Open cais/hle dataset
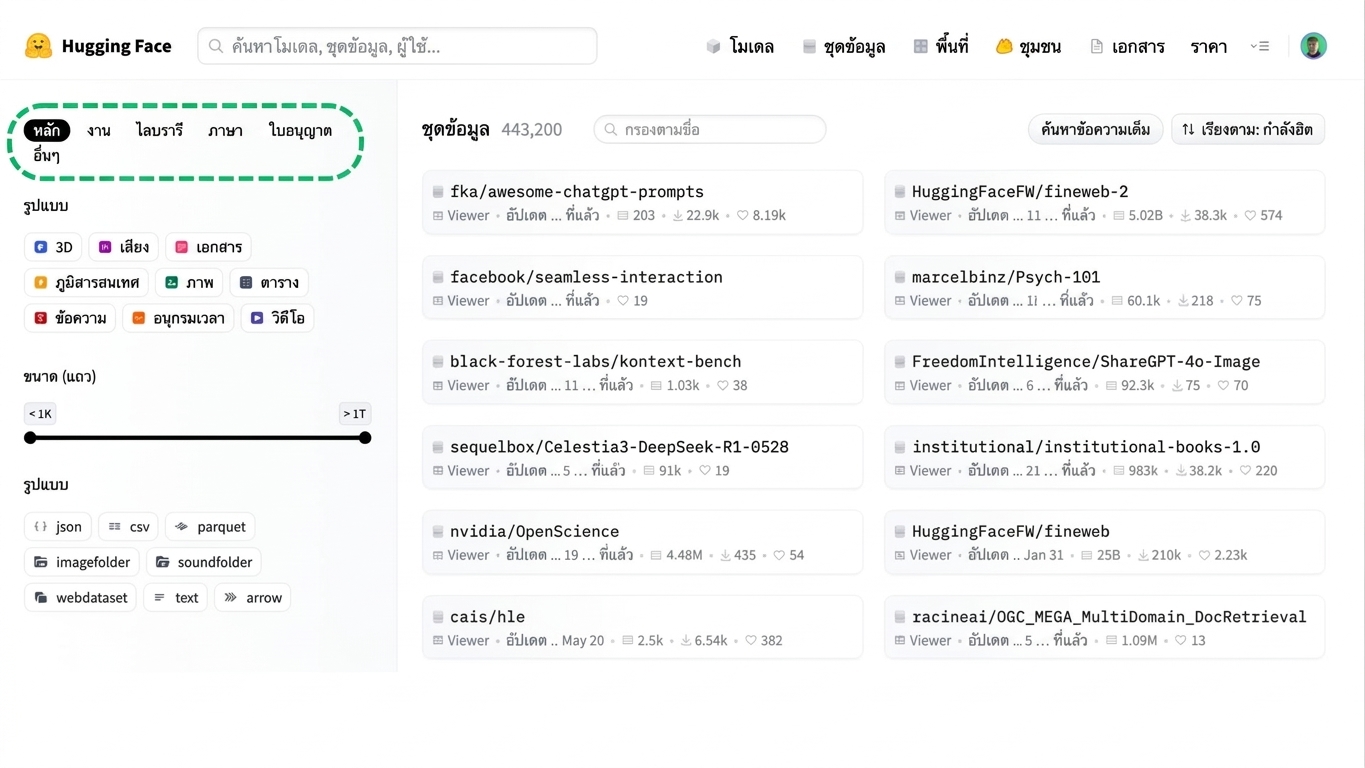Viewport: 1365px width, 768px height. click(x=642, y=627)
